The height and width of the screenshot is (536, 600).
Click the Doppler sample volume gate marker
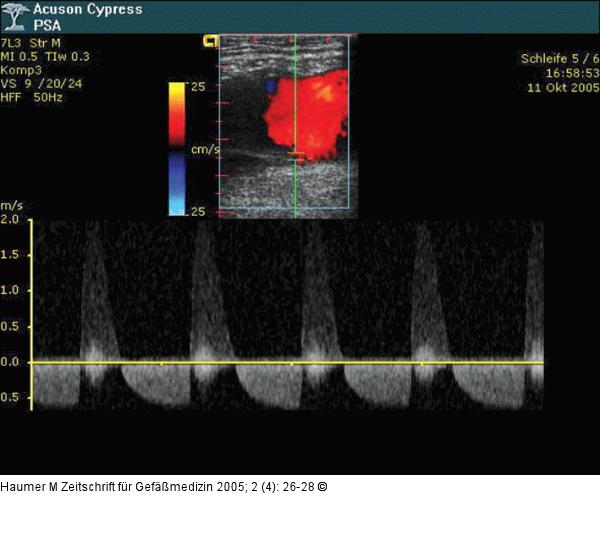(295, 156)
